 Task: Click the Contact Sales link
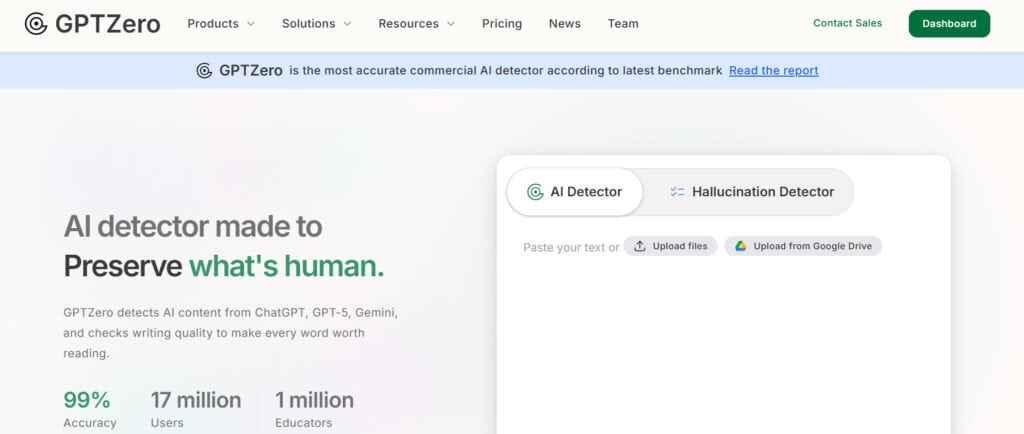point(847,23)
